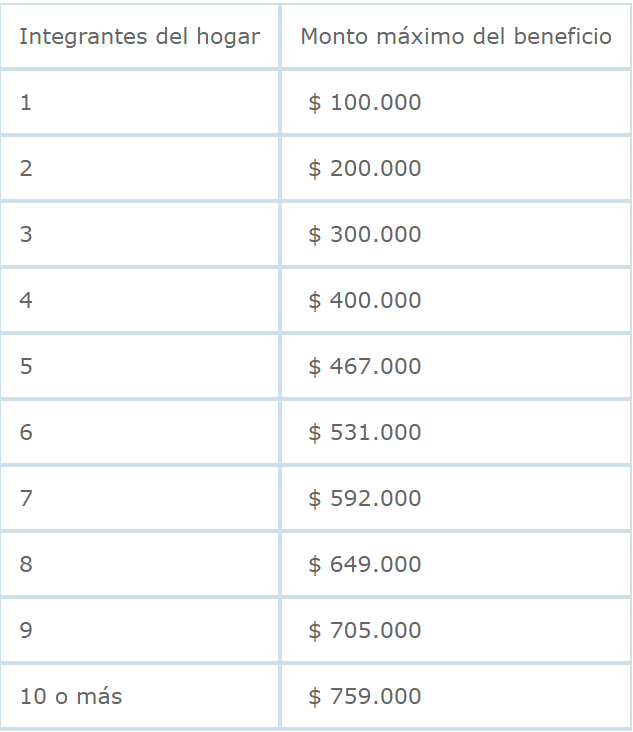633x732 pixels.
Task: Click the household members cell "5"
Action: pos(26,367)
